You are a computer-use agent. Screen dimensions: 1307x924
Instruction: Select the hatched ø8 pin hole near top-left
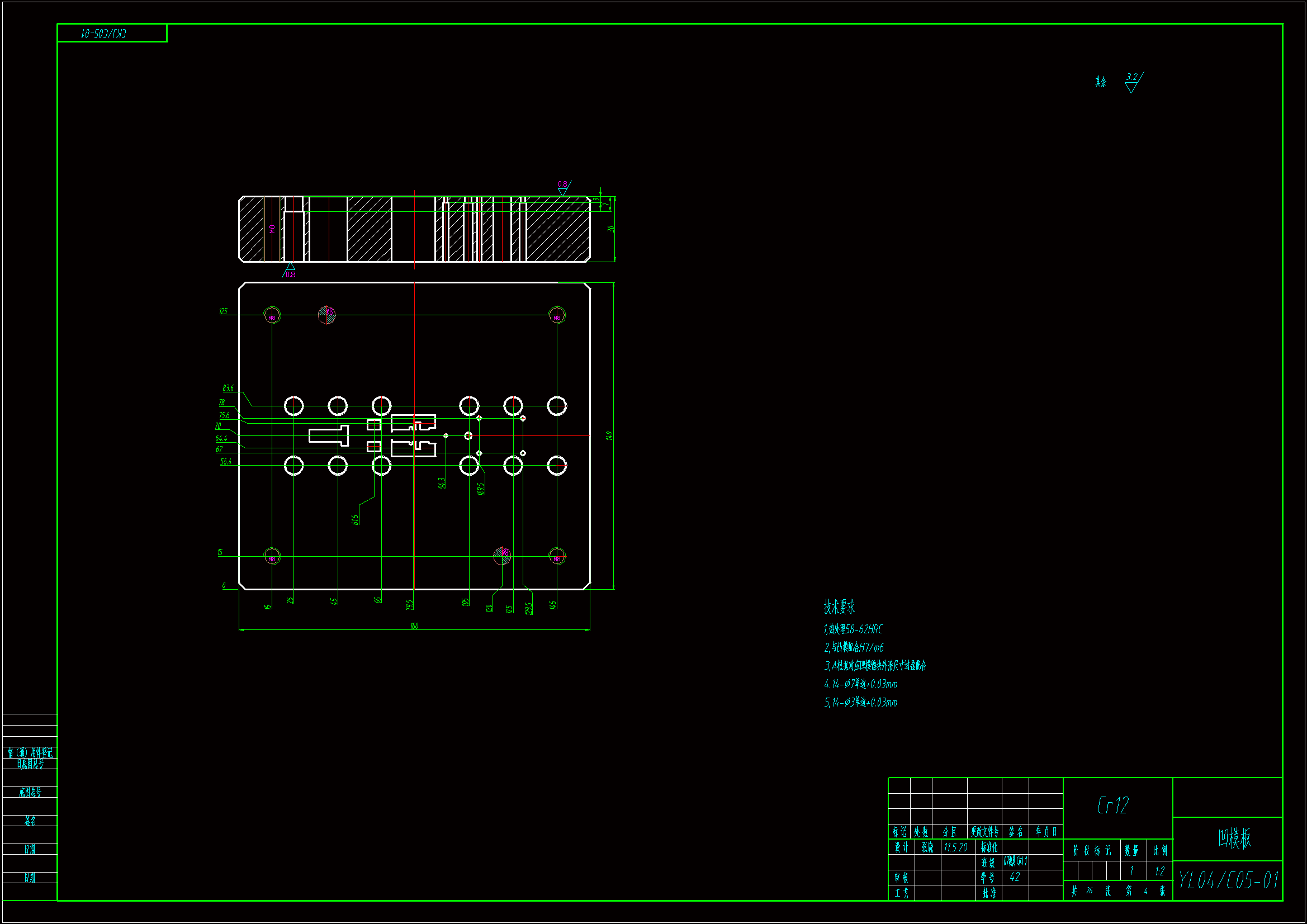pos(326,315)
